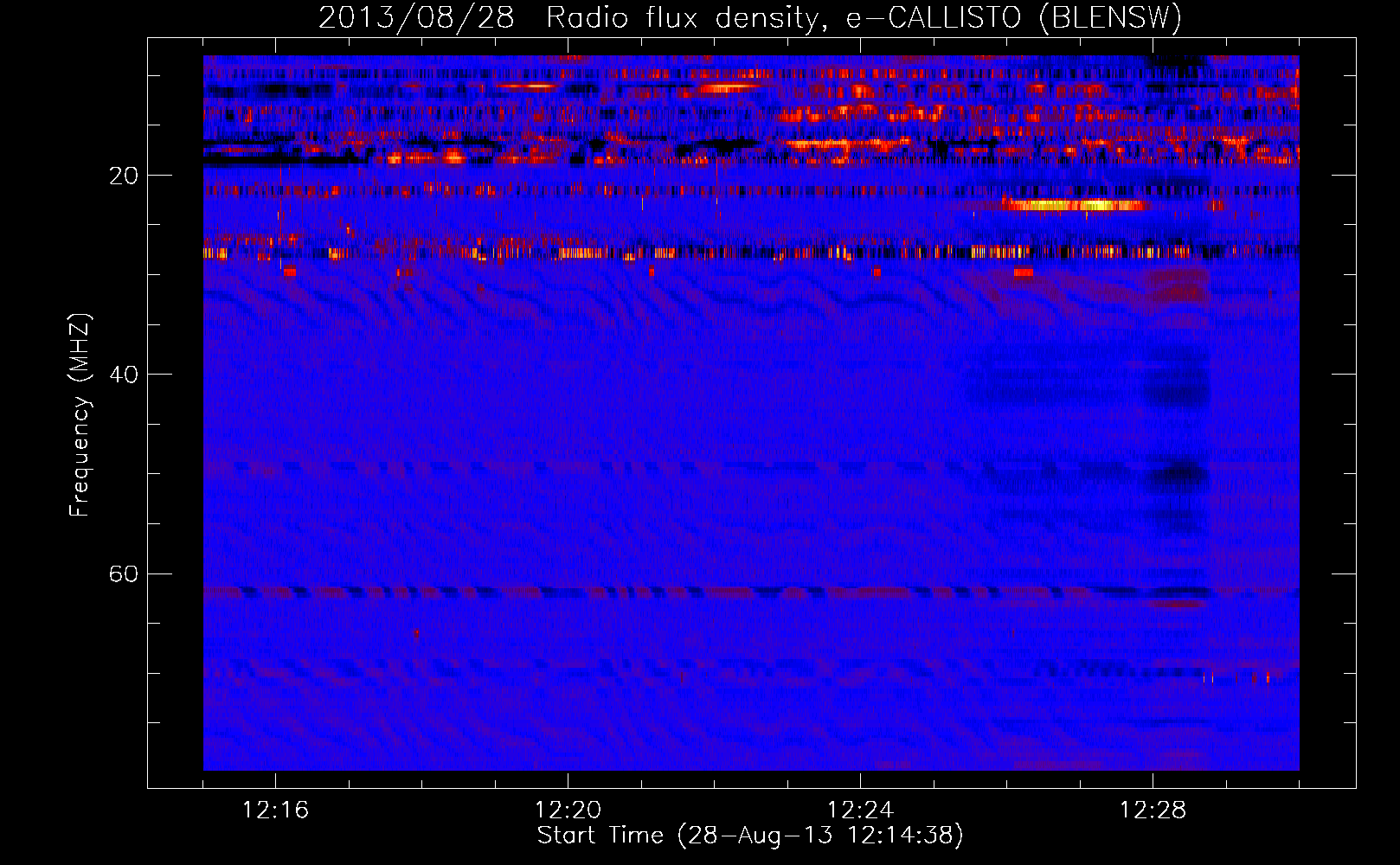Click the 'e-CALLISTO (BLENSW)' title text
The width and height of the screenshot is (1400, 865).
[x=1013, y=18]
